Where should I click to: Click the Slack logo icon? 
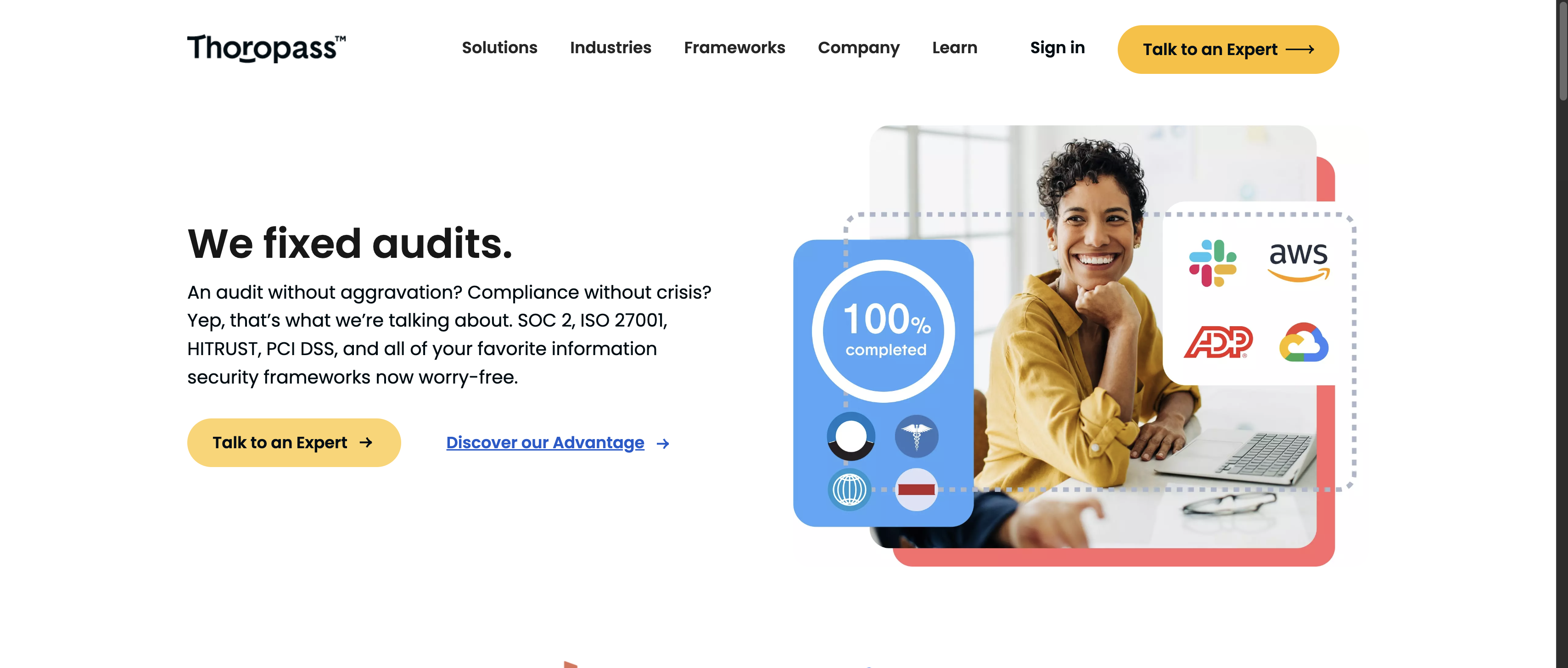tap(1213, 263)
